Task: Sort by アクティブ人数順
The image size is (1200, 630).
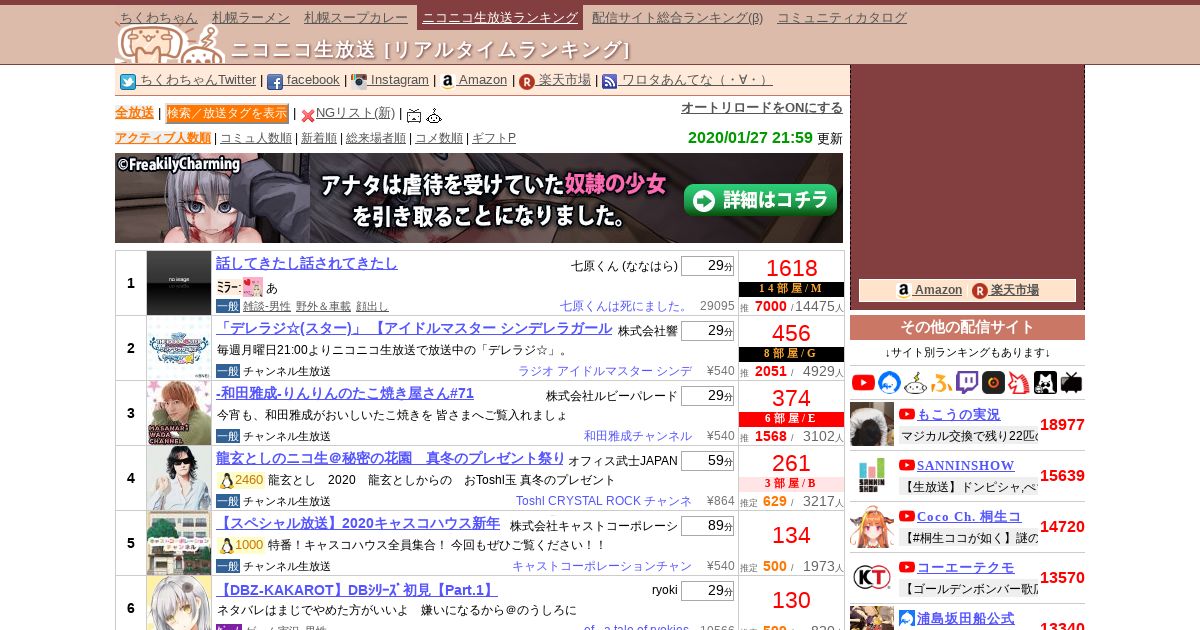Action: coord(163,138)
